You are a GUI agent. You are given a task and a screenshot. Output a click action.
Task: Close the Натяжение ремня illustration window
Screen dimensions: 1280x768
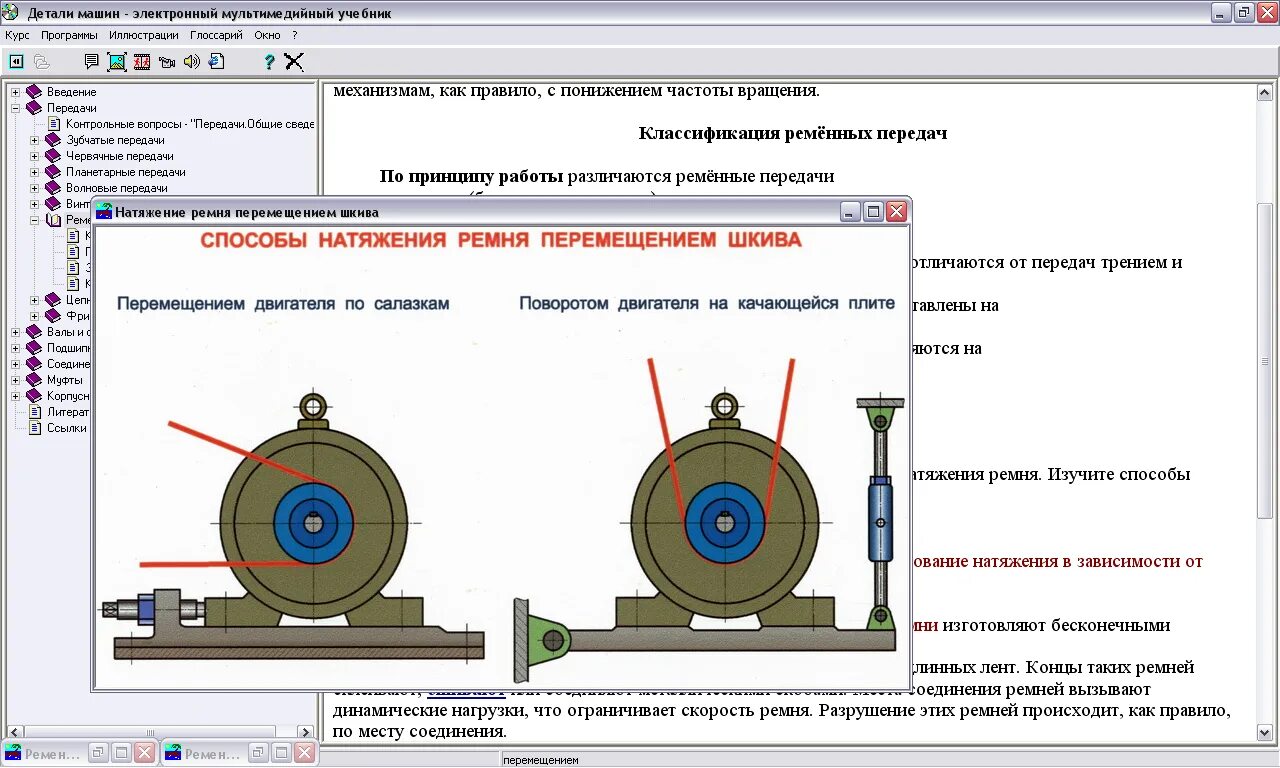coord(896,212)
